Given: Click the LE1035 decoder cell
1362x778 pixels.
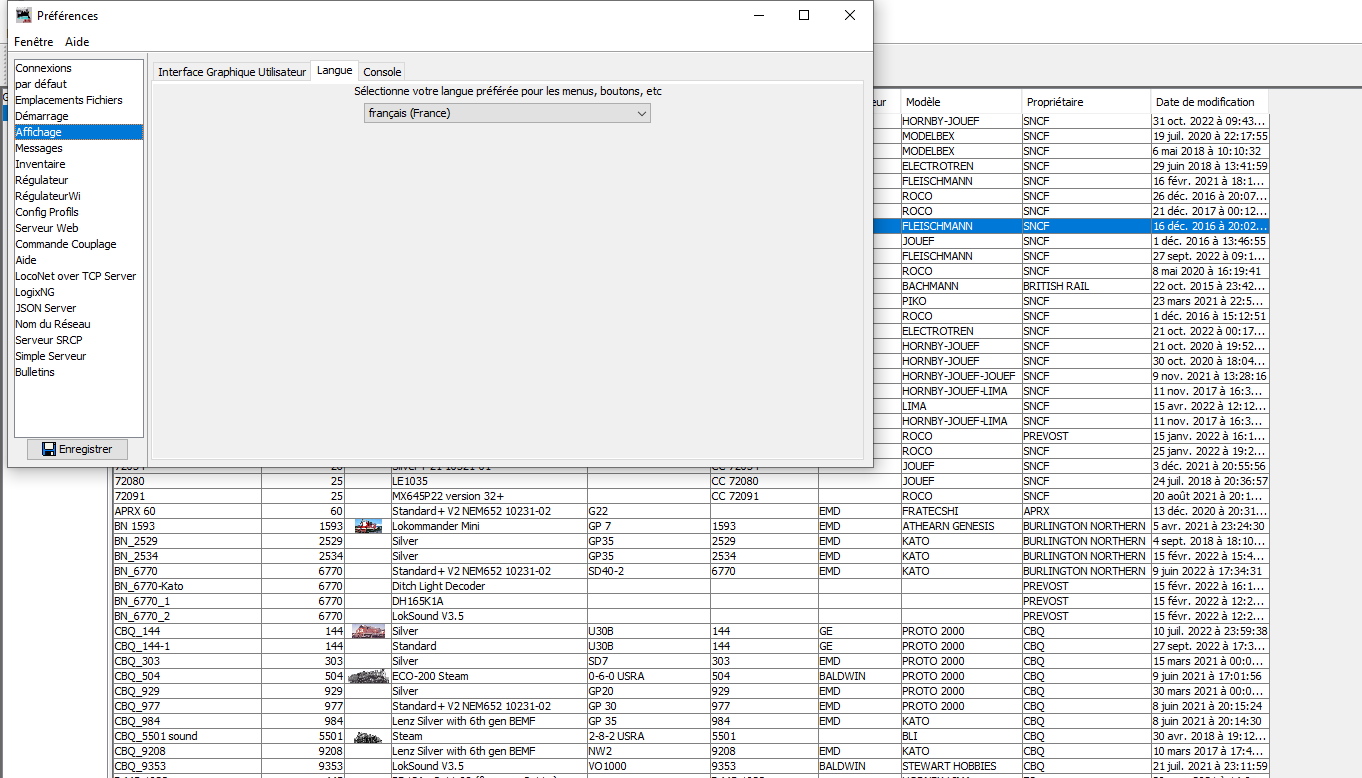Looking at the screenshot, I should [x=488, y=481].
